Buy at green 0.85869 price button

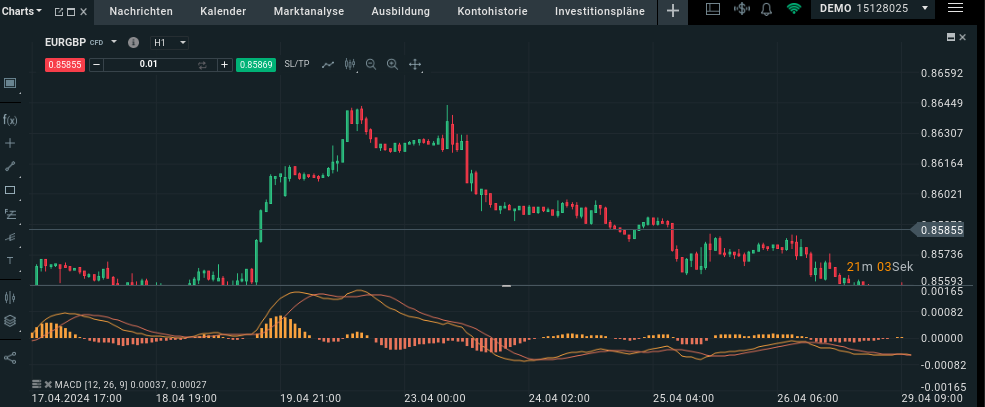point(256,65)
